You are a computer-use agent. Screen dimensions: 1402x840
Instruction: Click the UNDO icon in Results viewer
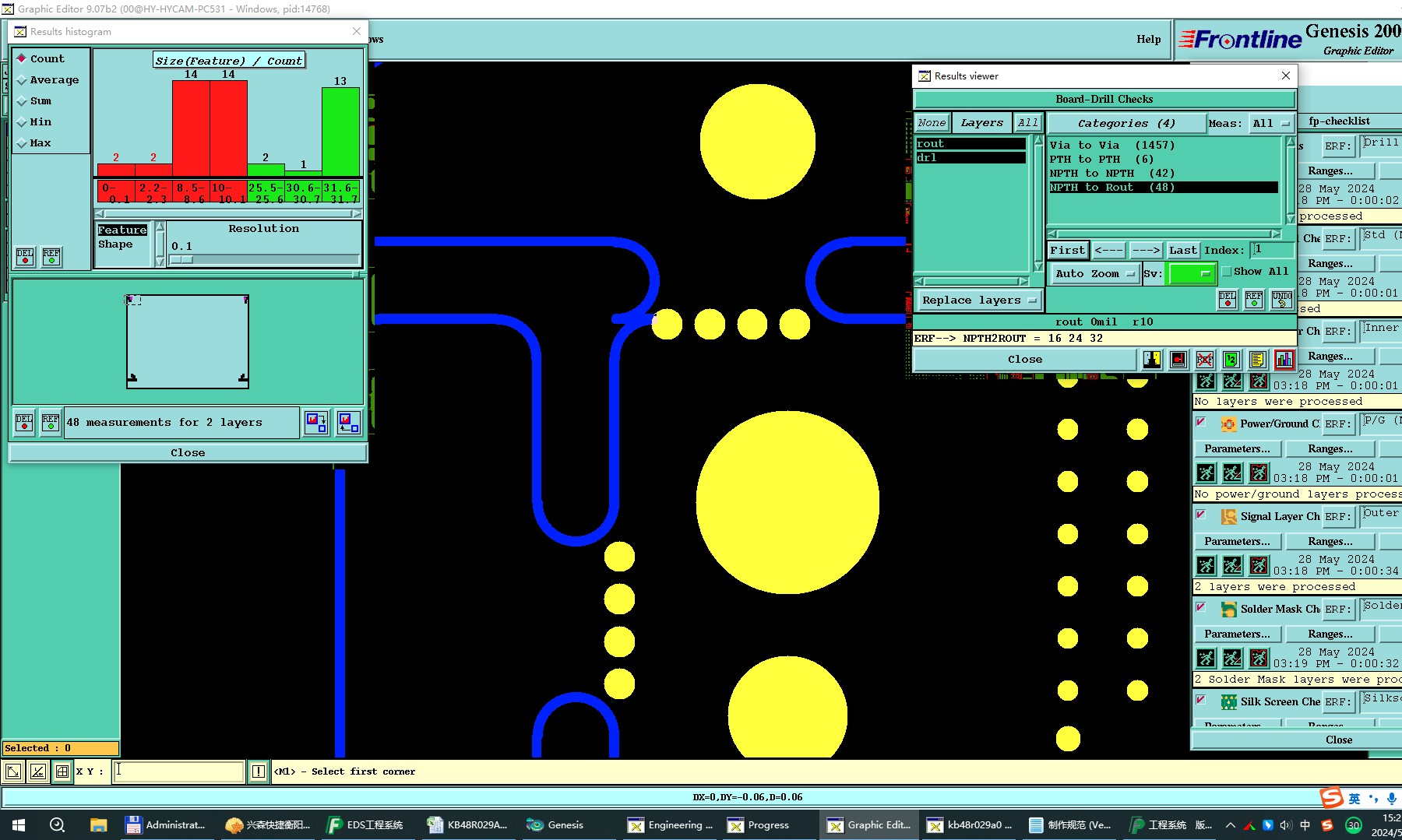pyautogui.click(x=1282, y=300)
